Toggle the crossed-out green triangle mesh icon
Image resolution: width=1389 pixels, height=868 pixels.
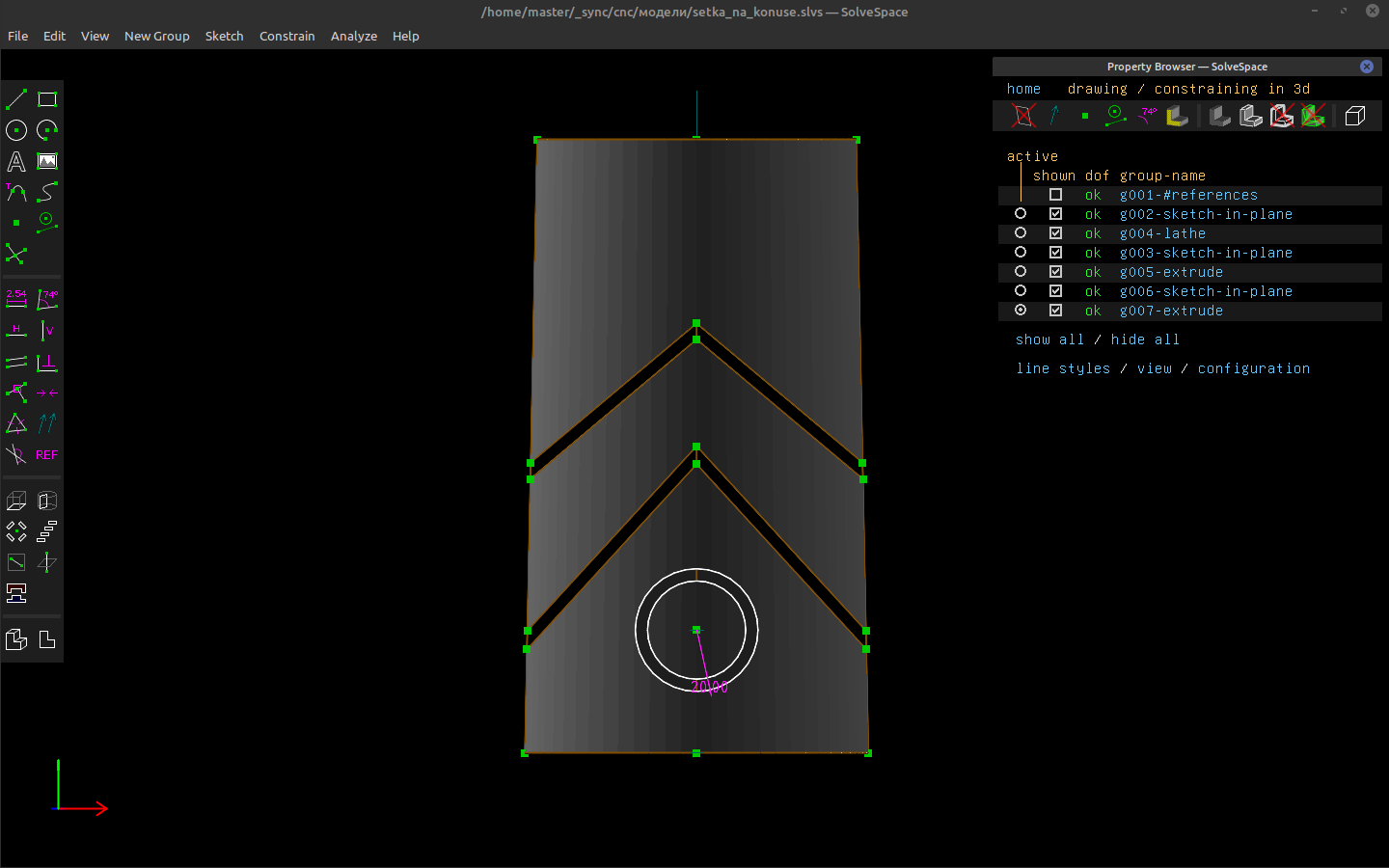pos(1313,116)
